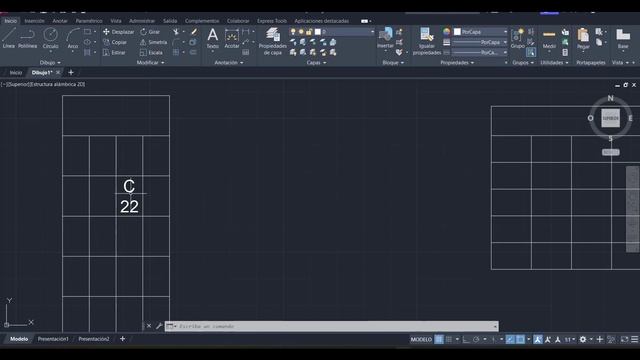Expand the Modificar panel
This screenshot has width=640, height=360.
(x=150, y=63)
